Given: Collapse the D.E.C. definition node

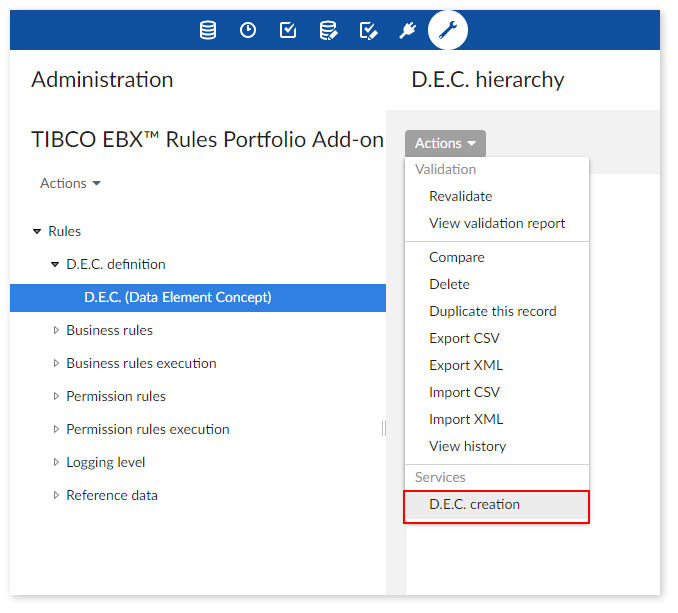Looking at the screenshot, I should pyautogui.click(x=55, y=265).
